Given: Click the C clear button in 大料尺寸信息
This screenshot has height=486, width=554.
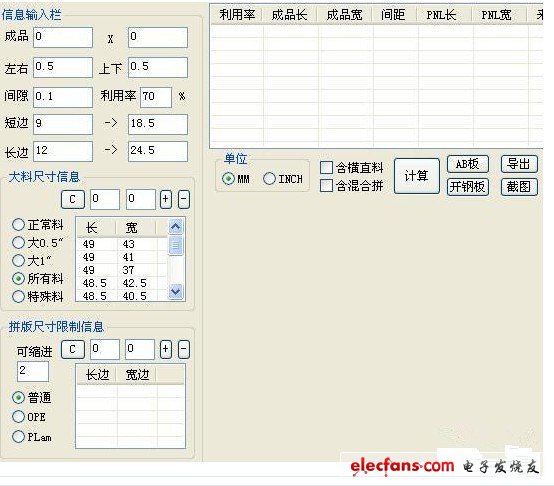Looking at the screenshot, I should 73,200.
